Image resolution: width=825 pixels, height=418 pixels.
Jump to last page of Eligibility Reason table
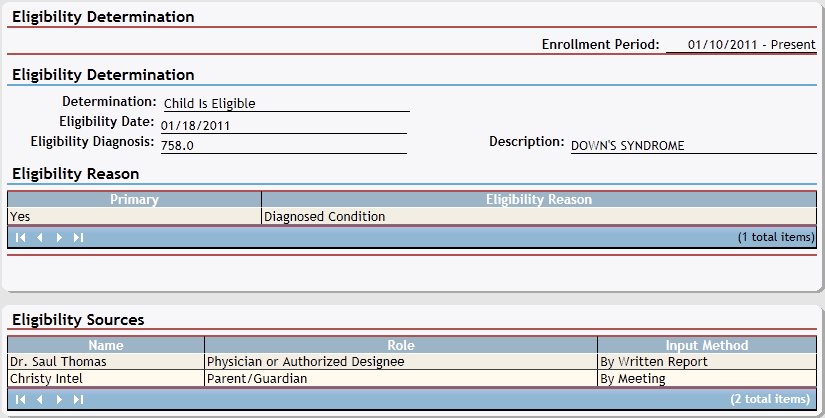(x=78, y=237)
